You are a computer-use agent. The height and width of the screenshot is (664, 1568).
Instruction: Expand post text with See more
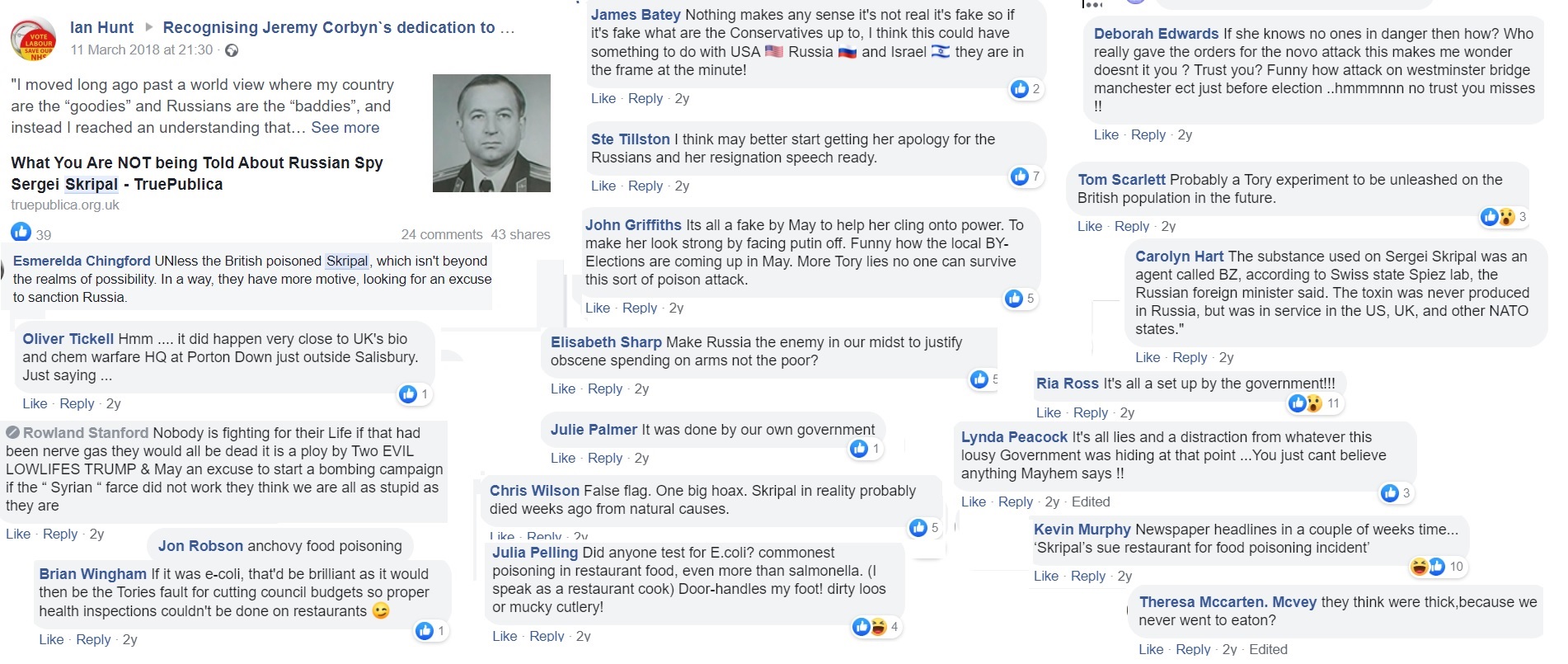[345, 128]
